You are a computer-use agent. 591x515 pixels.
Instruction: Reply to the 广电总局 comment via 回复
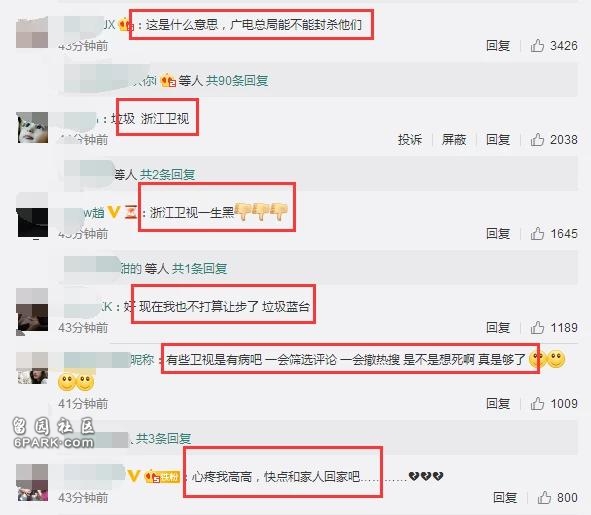498,46
